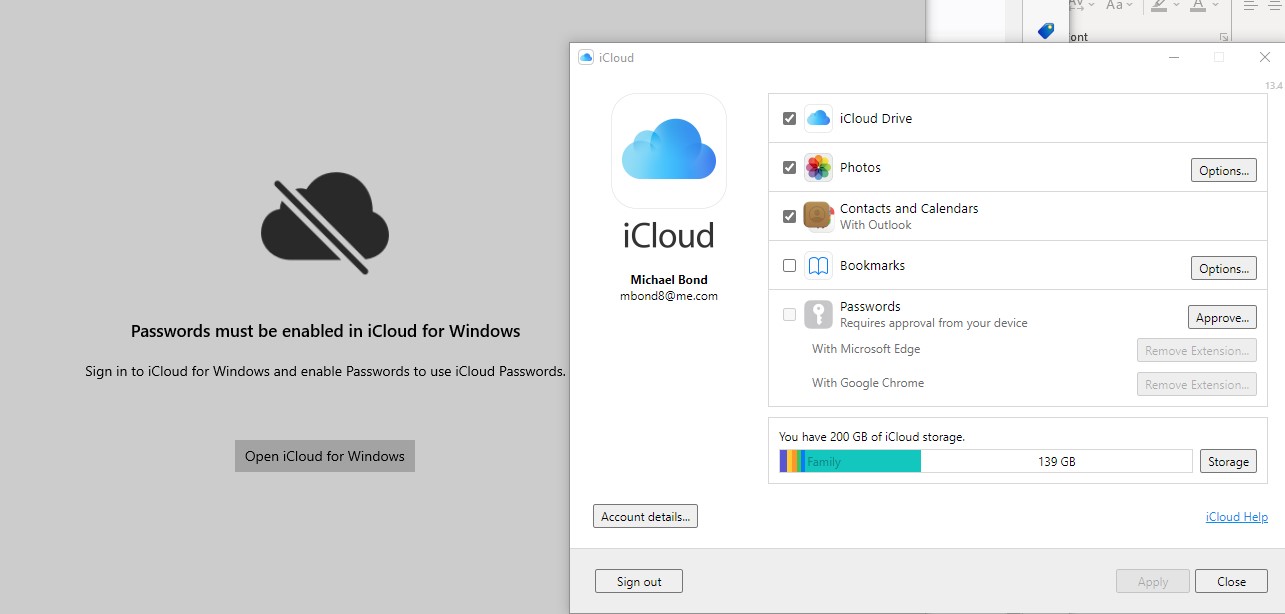Click the crossed-out cloud offline icon
The height and width of the screenshot is (614, 1285).
pos(324,222)
